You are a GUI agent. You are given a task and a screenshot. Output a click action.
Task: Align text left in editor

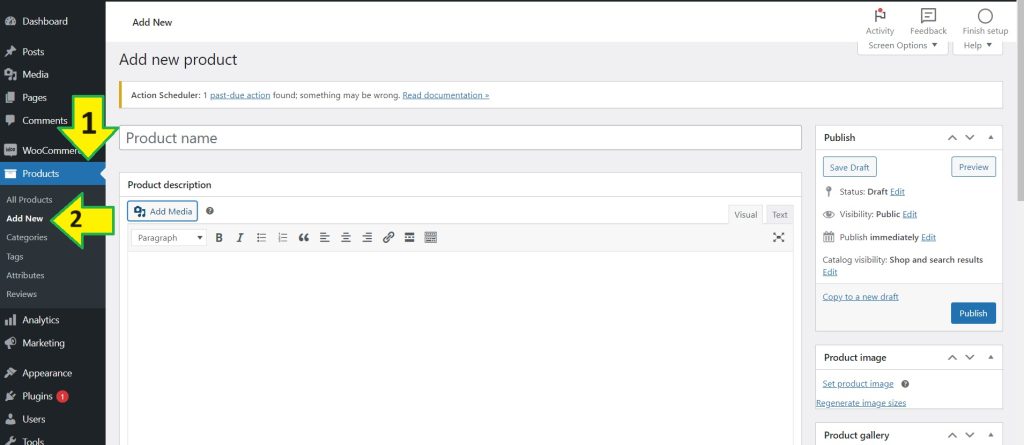click(x=325, y=238)
